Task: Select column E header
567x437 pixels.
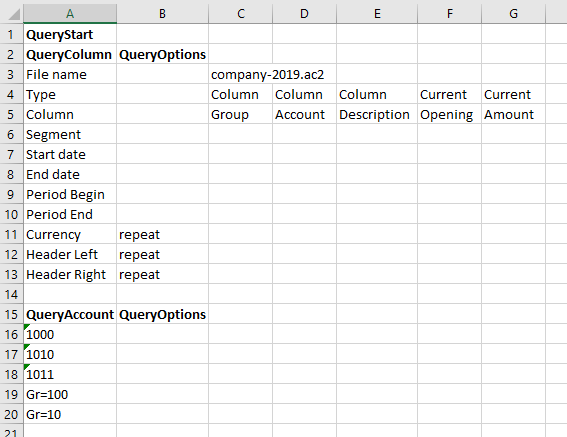Action: (377, 14)
